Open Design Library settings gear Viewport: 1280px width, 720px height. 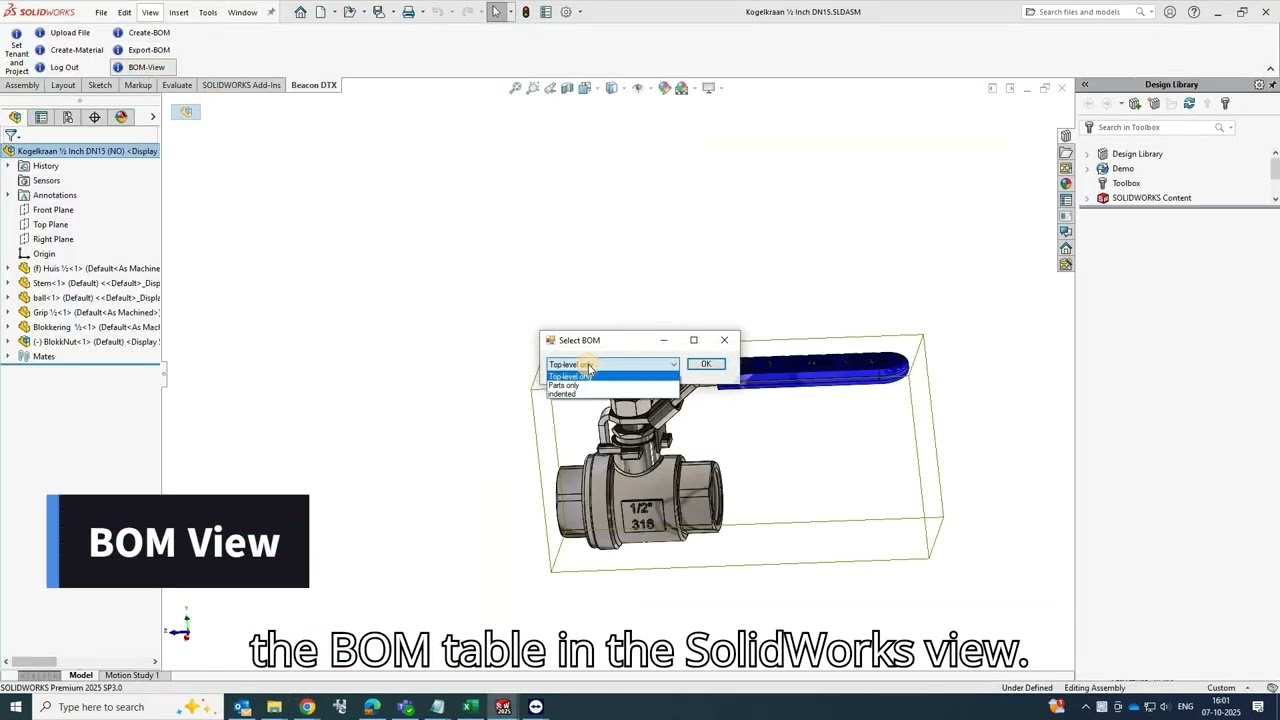coord(1259,85)
